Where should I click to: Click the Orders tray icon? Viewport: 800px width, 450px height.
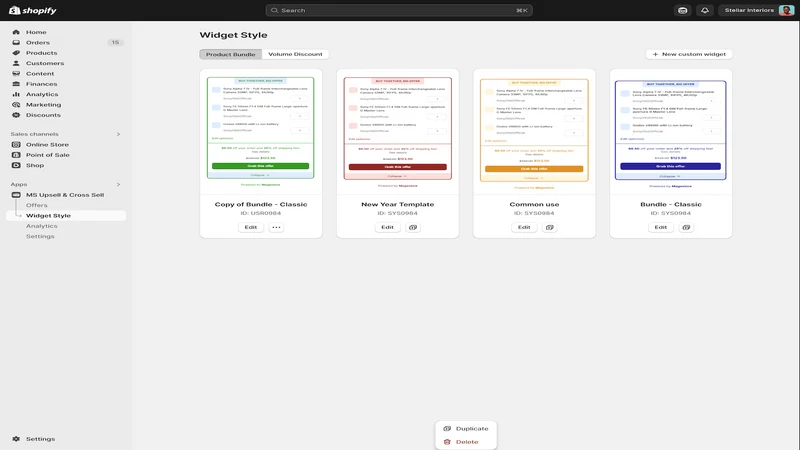[16, 42]
